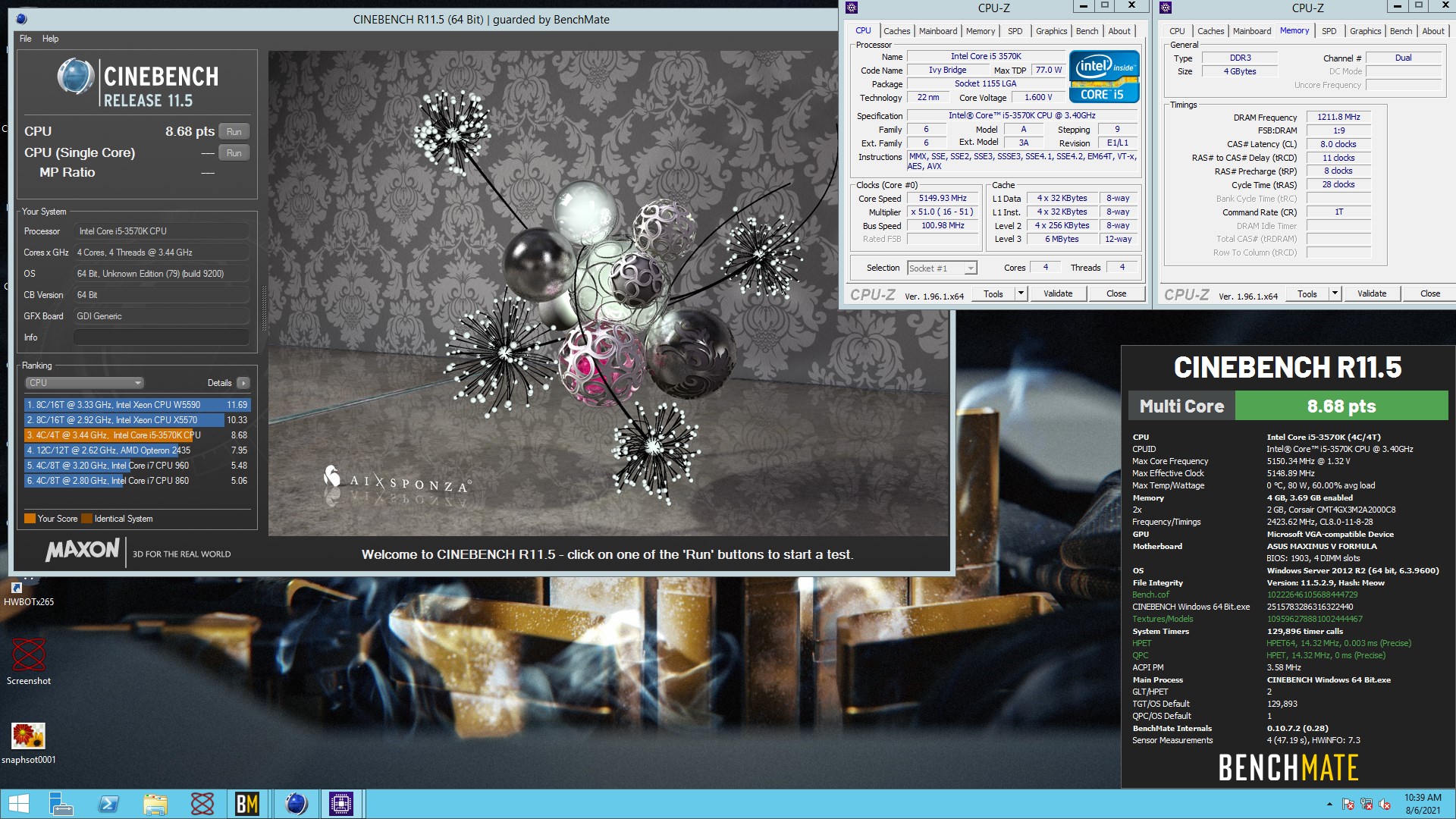The height and width of the screenshot is (819, 1456).
Task: Open the ranking Details arrow button
Action: pos(243,383)
